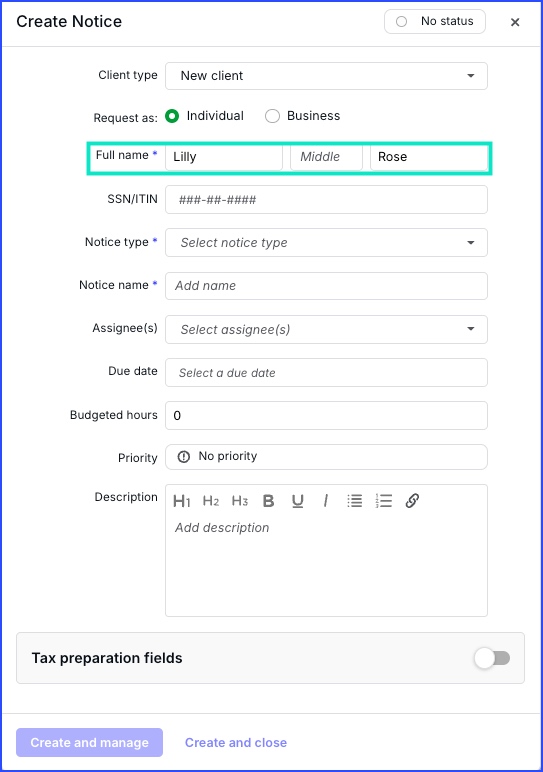Open the Client type dropdown
This screenshot has width=543, height=772.
(x=326, y=76)
